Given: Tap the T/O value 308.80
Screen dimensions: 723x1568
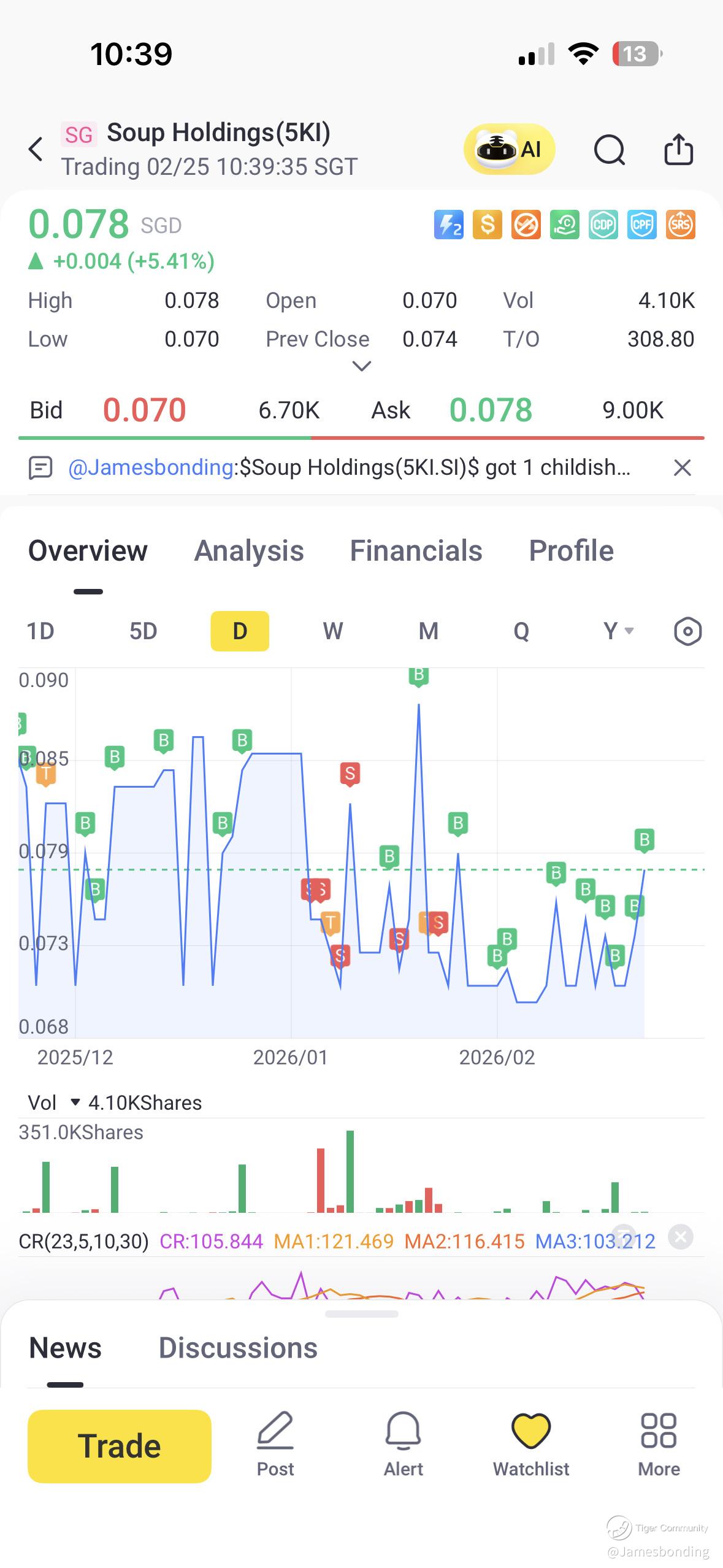Looking at the screenshot, I should click(x=660, y=339).
